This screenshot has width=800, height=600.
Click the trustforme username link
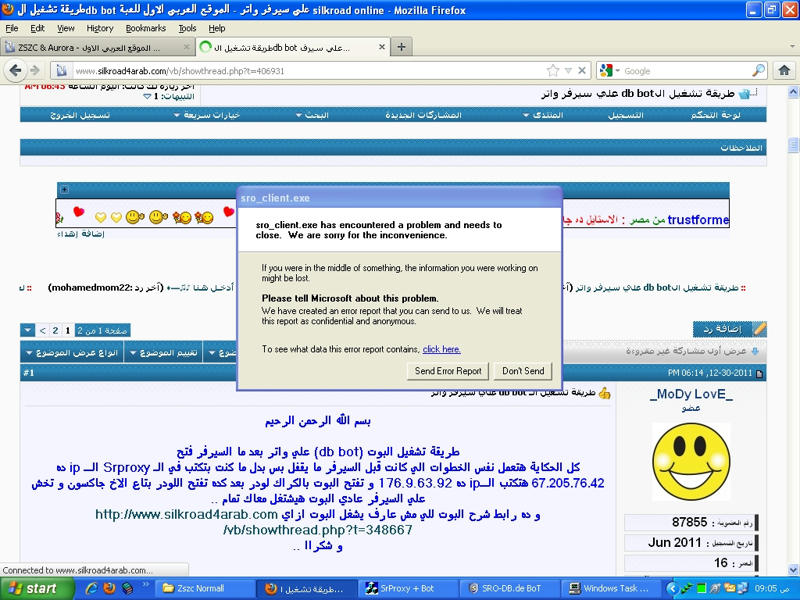tap(698, 219)
